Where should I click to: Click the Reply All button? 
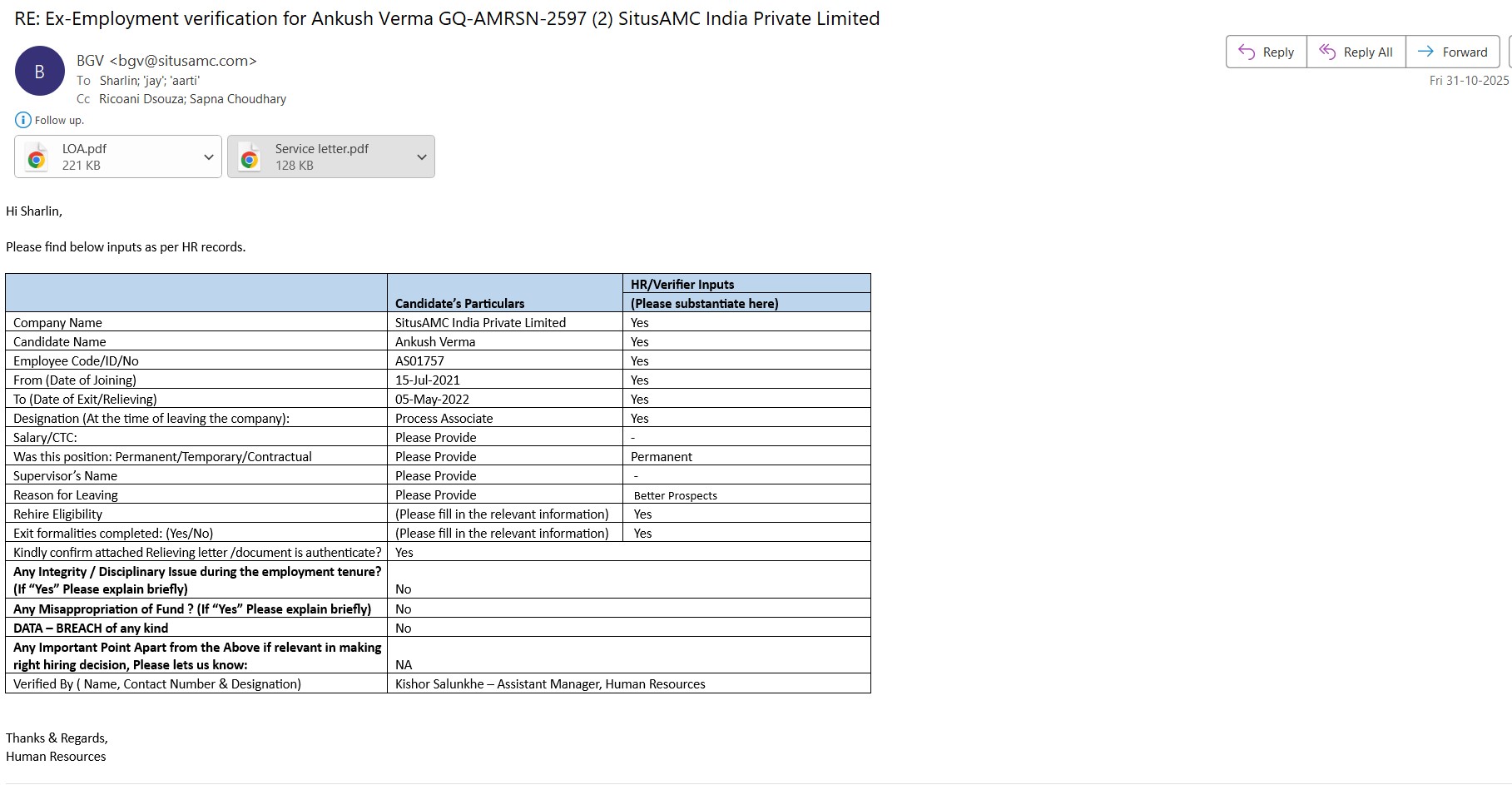[1356, 52]
